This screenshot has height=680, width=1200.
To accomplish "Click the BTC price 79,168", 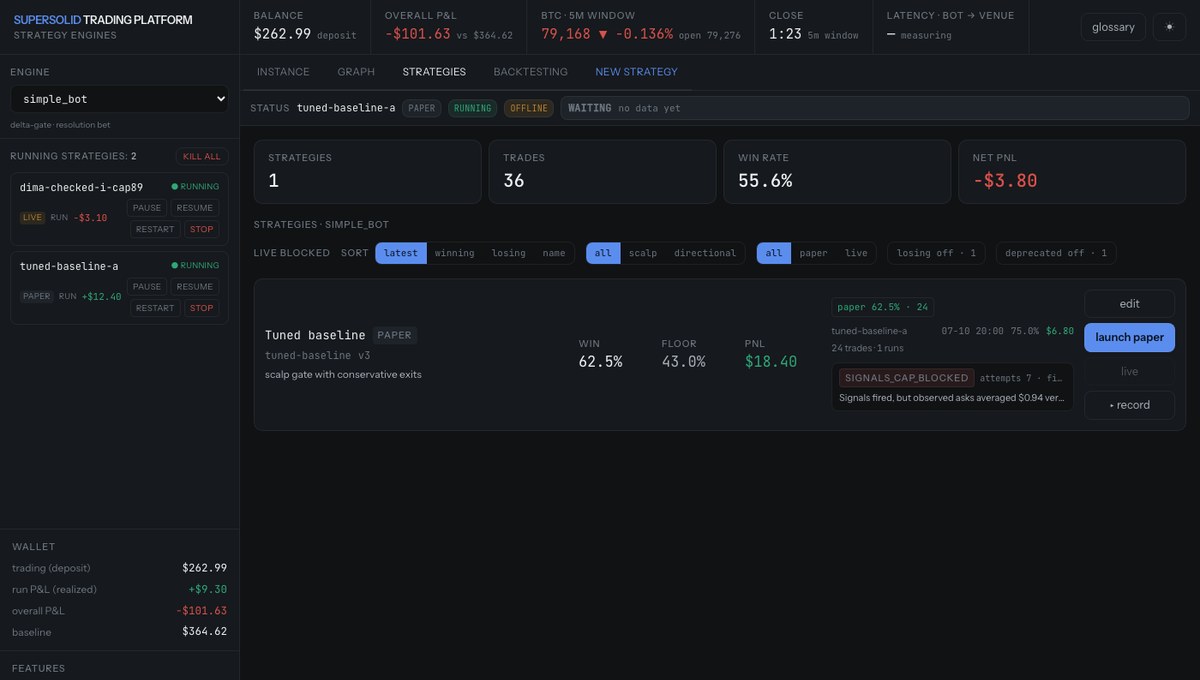I will pyautogui.click(x=566, y=33).
